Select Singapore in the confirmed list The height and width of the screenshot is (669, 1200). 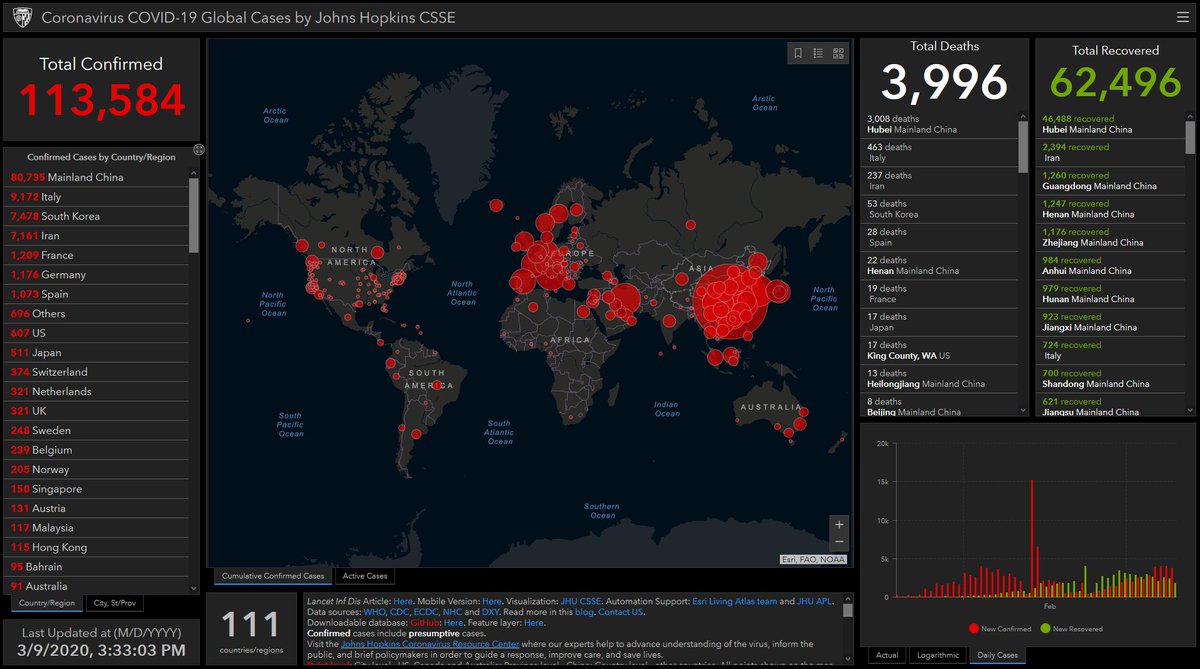pyautogui.click(x=97, y=489)
